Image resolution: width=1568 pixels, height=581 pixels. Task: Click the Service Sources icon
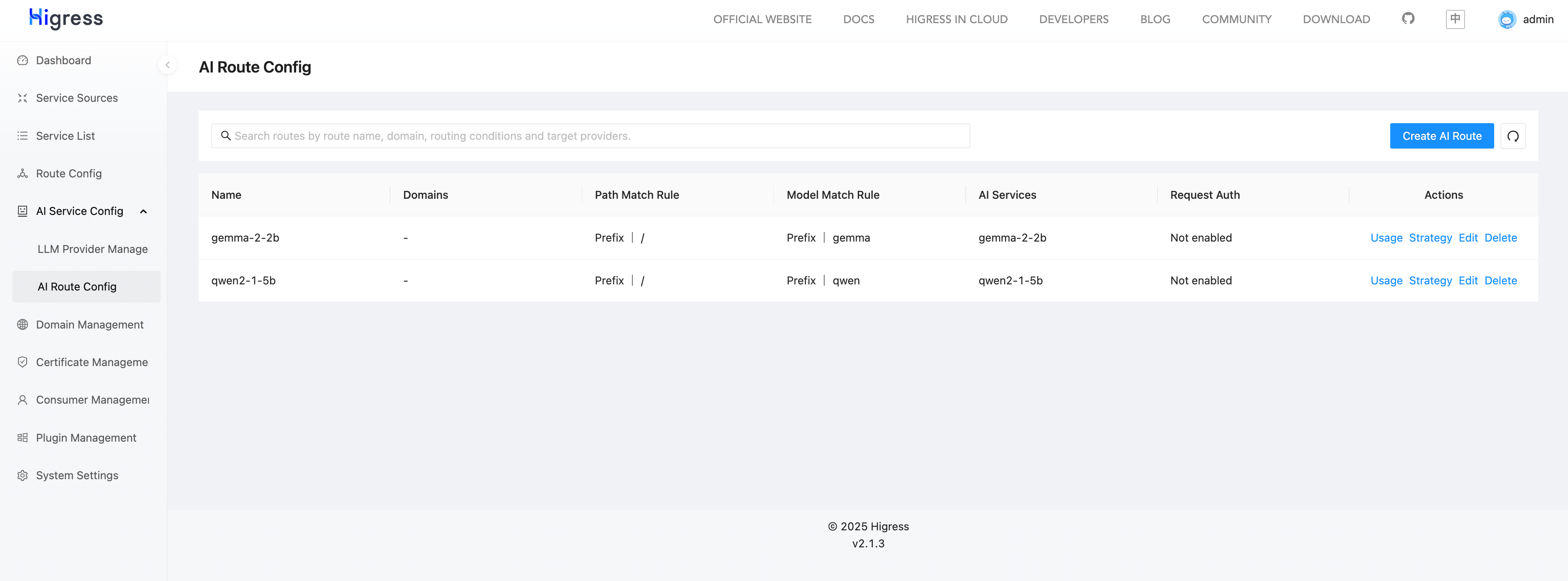(x=23, y=98)
